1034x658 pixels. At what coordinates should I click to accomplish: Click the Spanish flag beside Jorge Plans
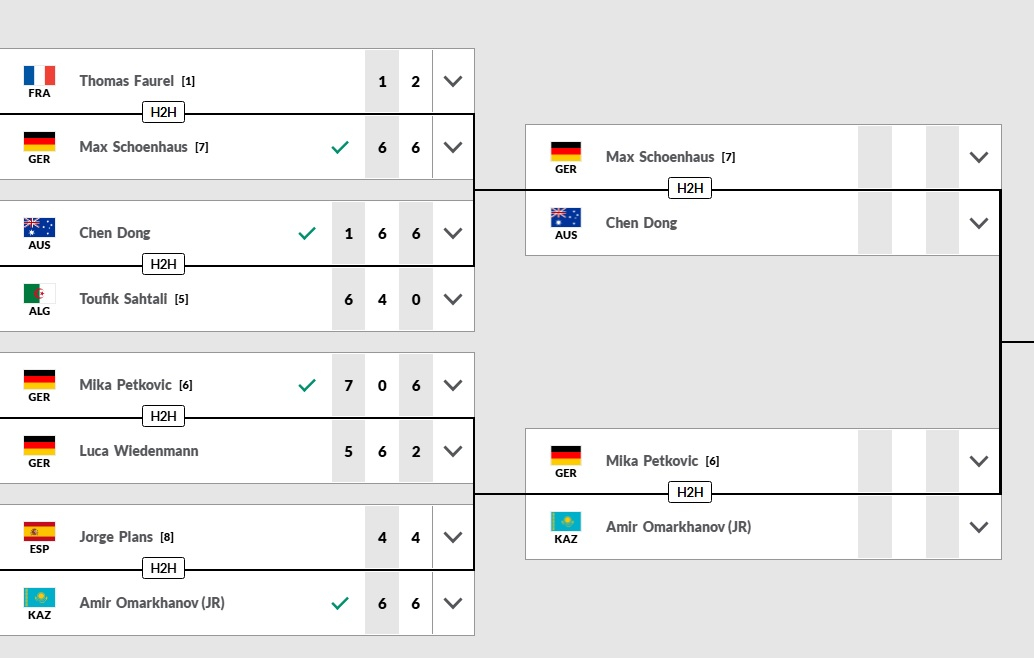[x=40, y=532]
